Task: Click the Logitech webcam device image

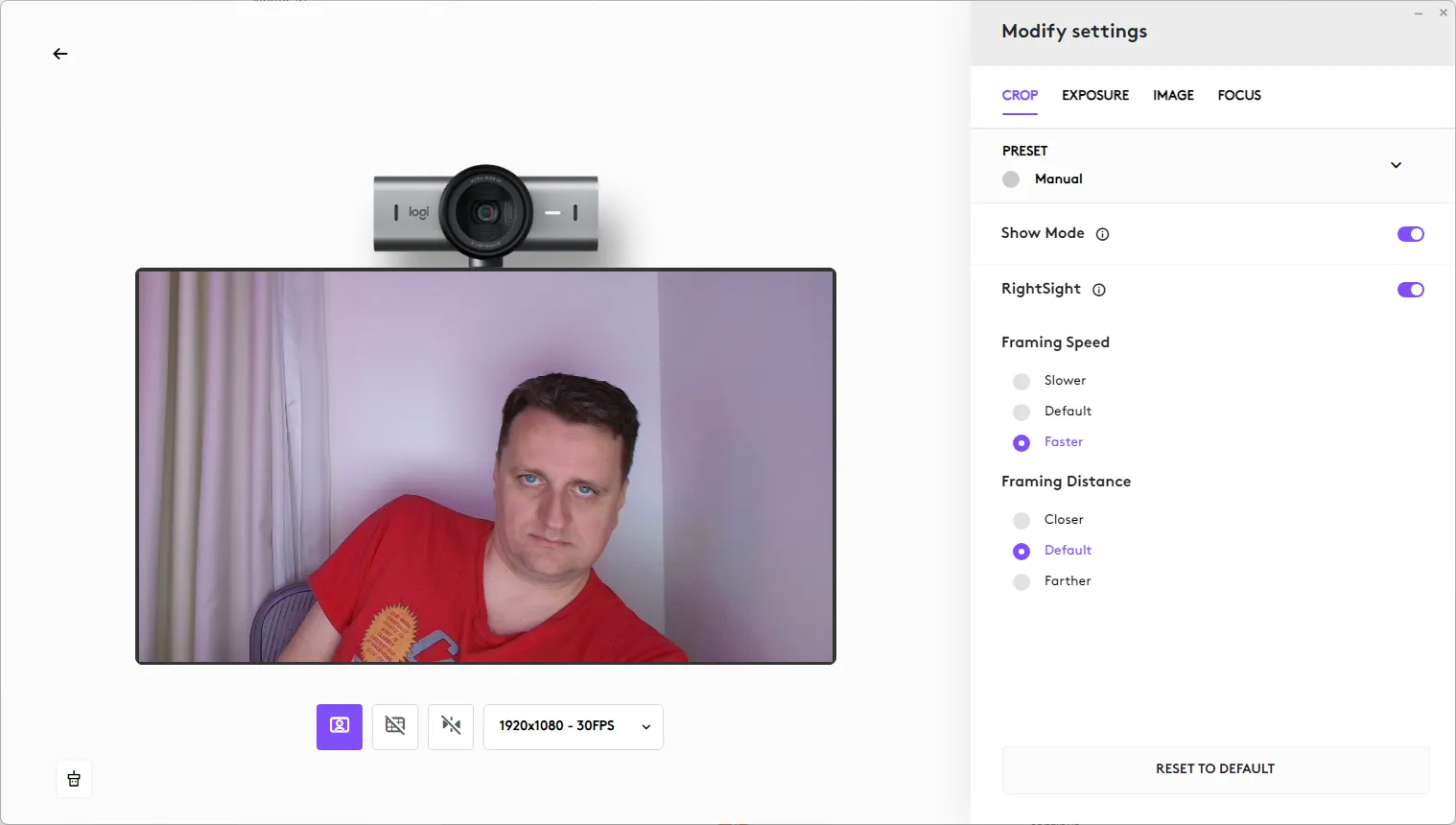Action: [485, 215]
